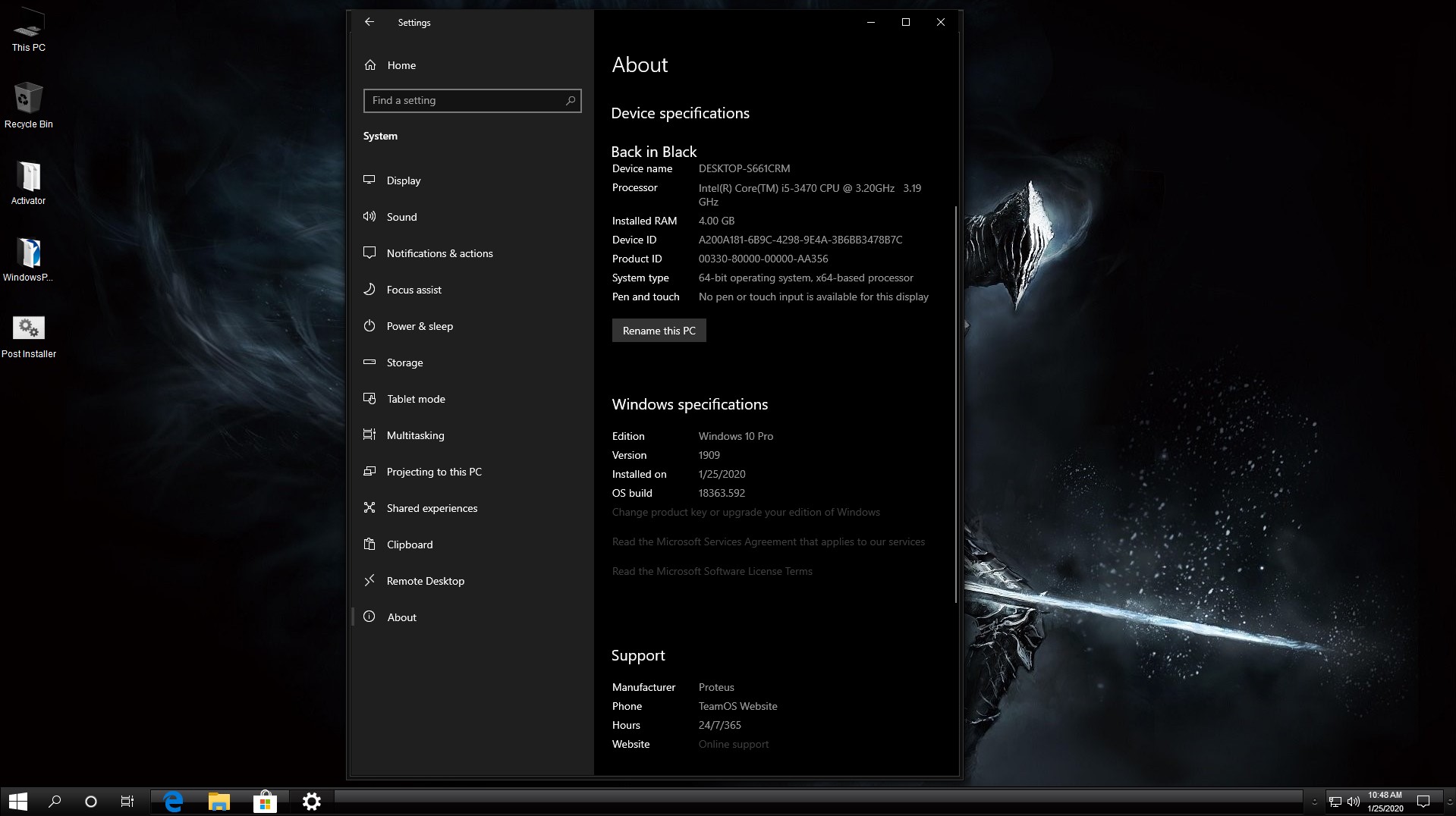Click the Sound speaker icon in the sidebar

[x=370, y=216]
